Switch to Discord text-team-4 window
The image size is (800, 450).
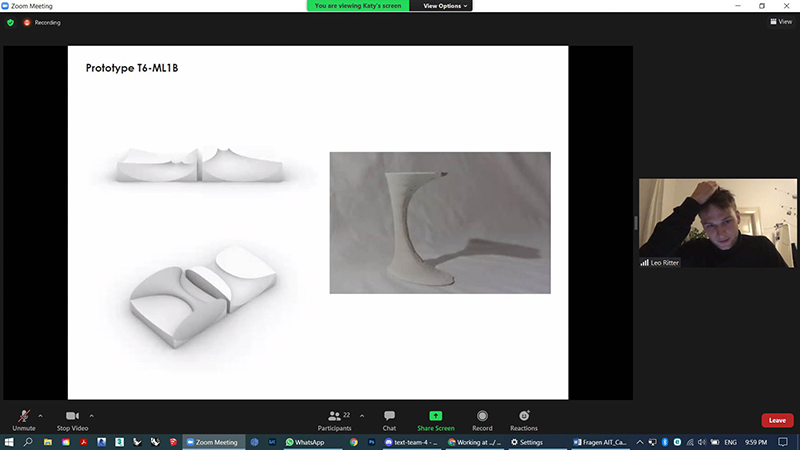pos(412,442)
